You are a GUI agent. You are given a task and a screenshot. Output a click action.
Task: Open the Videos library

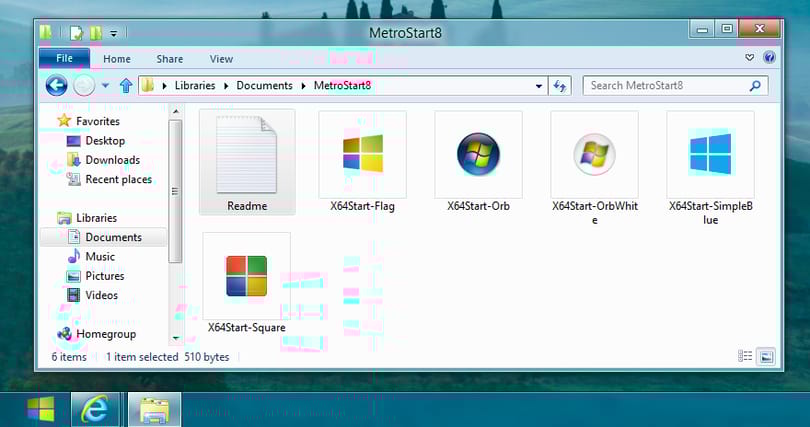click(101, 295)
